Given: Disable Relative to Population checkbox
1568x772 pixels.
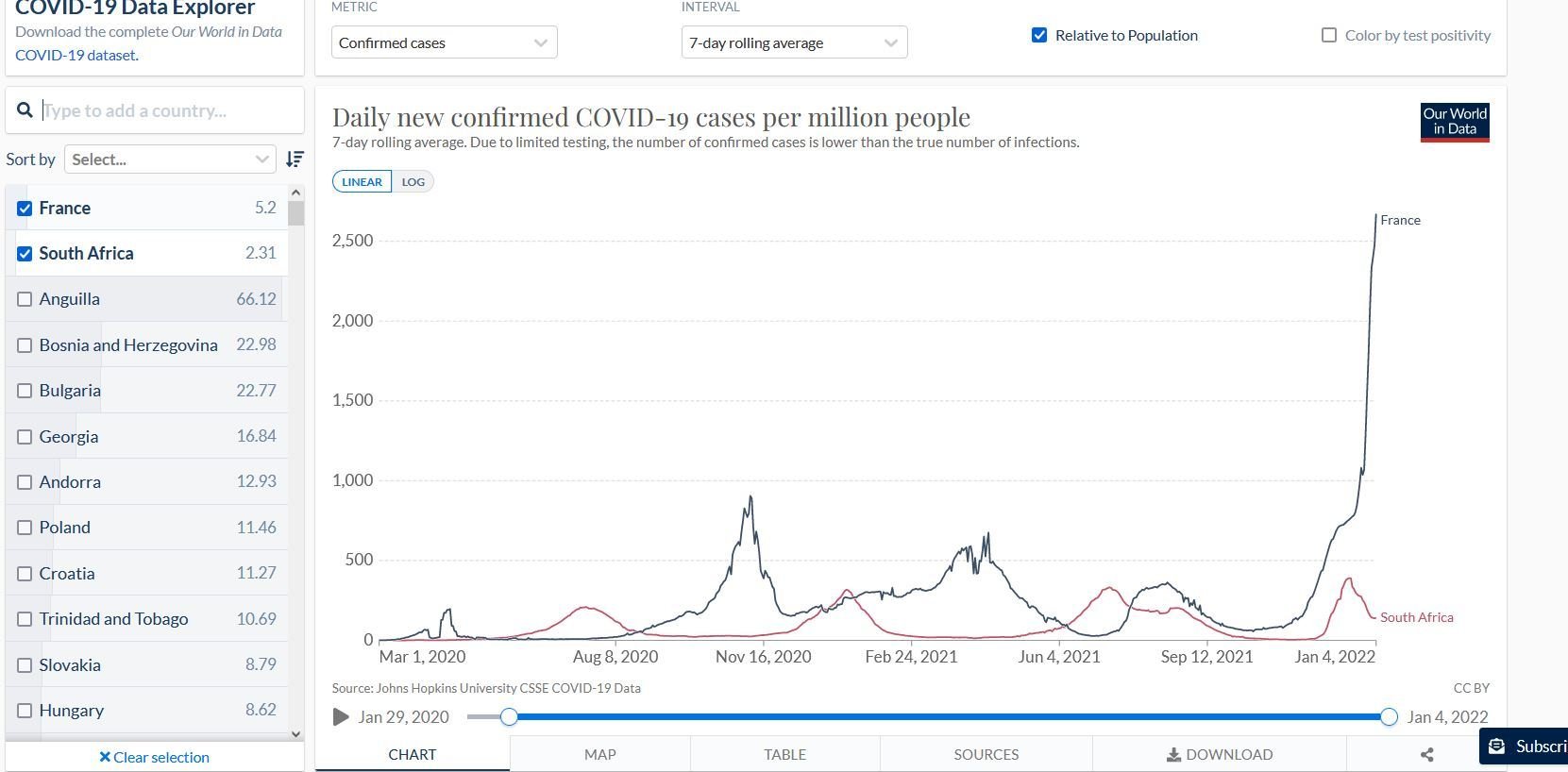Looking at the screenshot, I should [x=1039, y=35].
